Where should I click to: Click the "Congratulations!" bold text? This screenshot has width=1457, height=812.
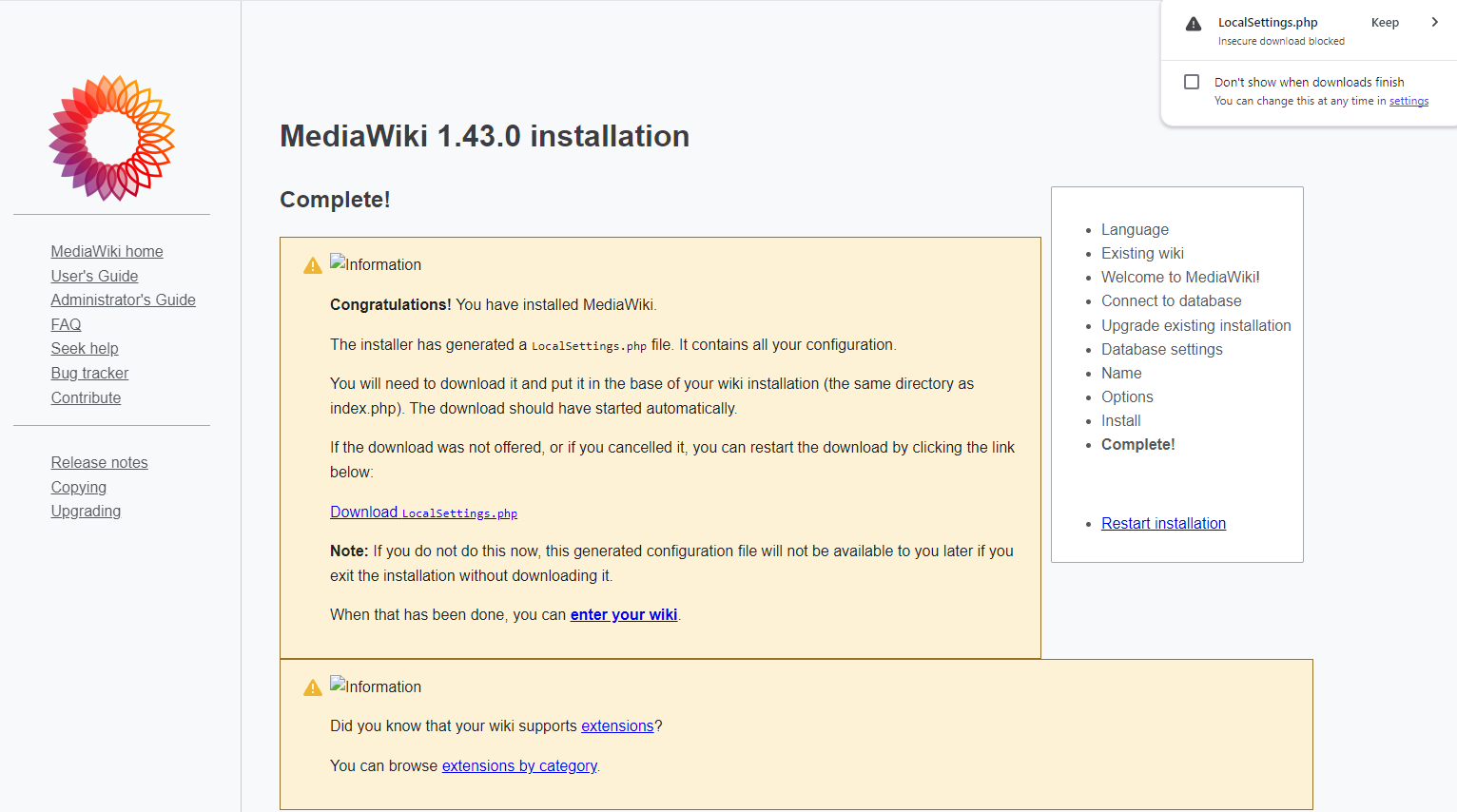[391, 304]
